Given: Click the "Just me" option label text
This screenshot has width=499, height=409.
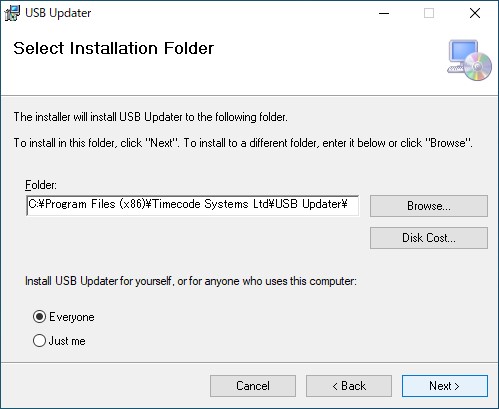Looking at the screenshot, I should point(67,341).
